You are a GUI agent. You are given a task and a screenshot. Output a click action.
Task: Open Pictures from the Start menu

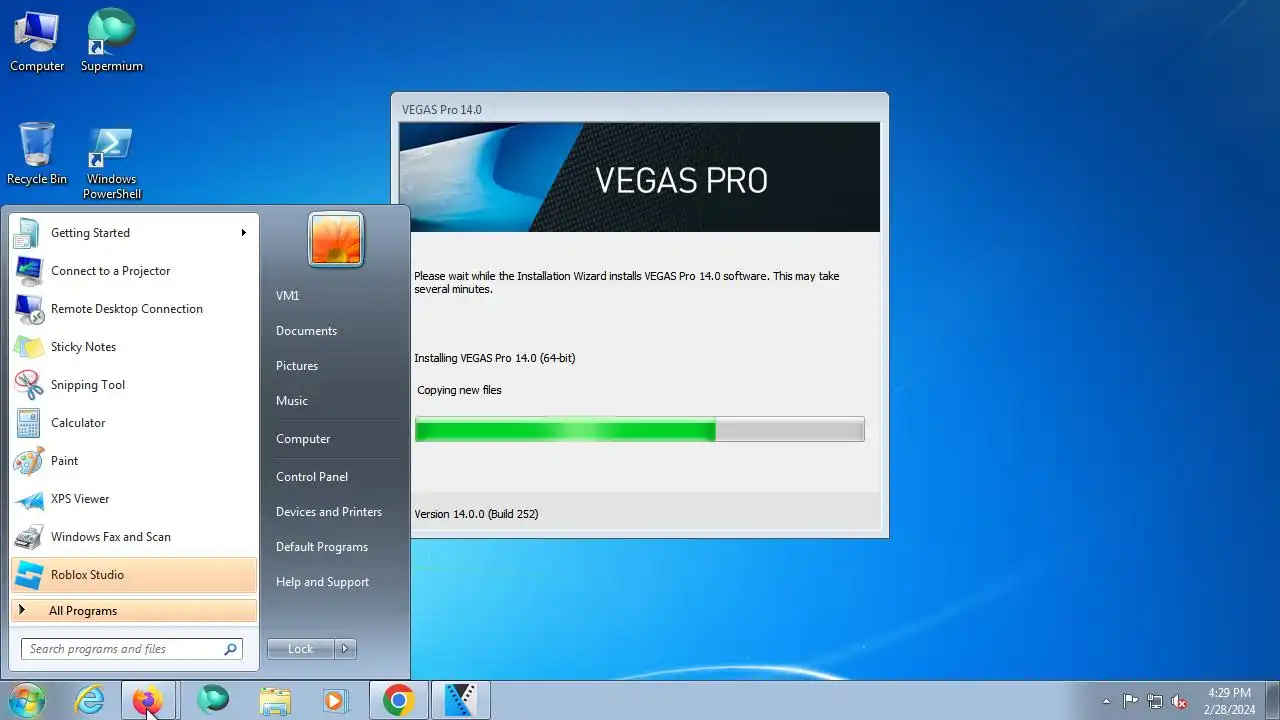[297, 366]
